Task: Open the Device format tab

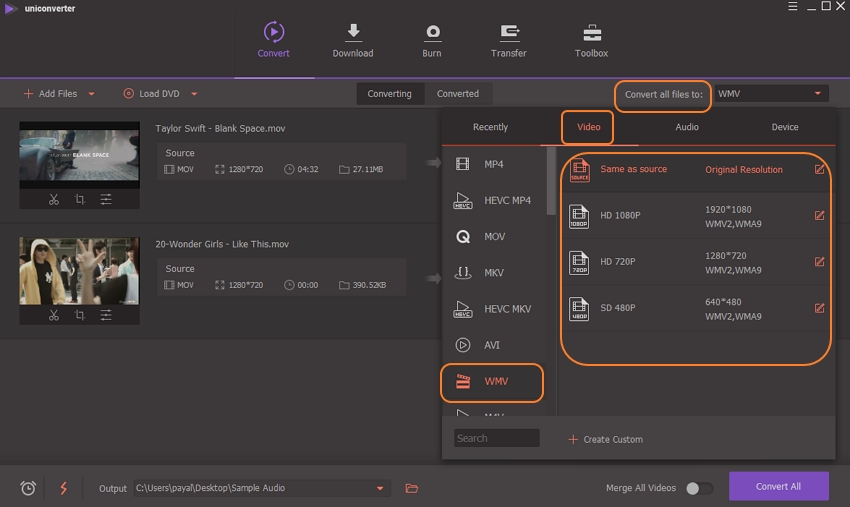Action: point(785,127)
